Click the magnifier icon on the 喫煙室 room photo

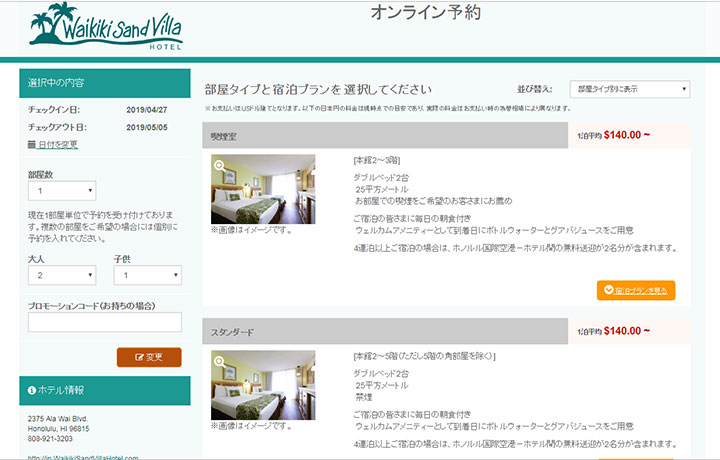pyautogui.click(x=220, y=166)
